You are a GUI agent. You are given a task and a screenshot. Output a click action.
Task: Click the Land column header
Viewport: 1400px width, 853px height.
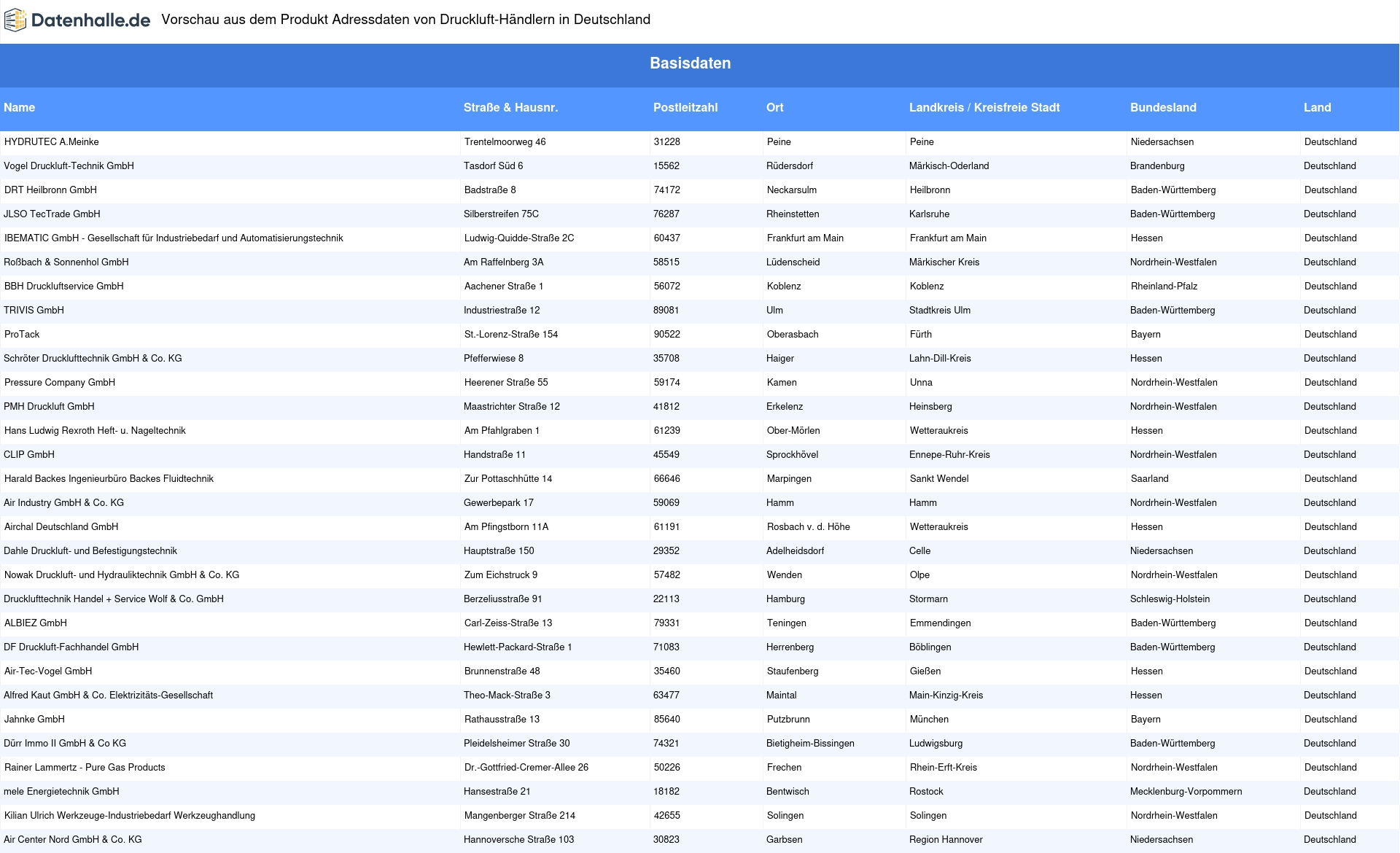1318,108
